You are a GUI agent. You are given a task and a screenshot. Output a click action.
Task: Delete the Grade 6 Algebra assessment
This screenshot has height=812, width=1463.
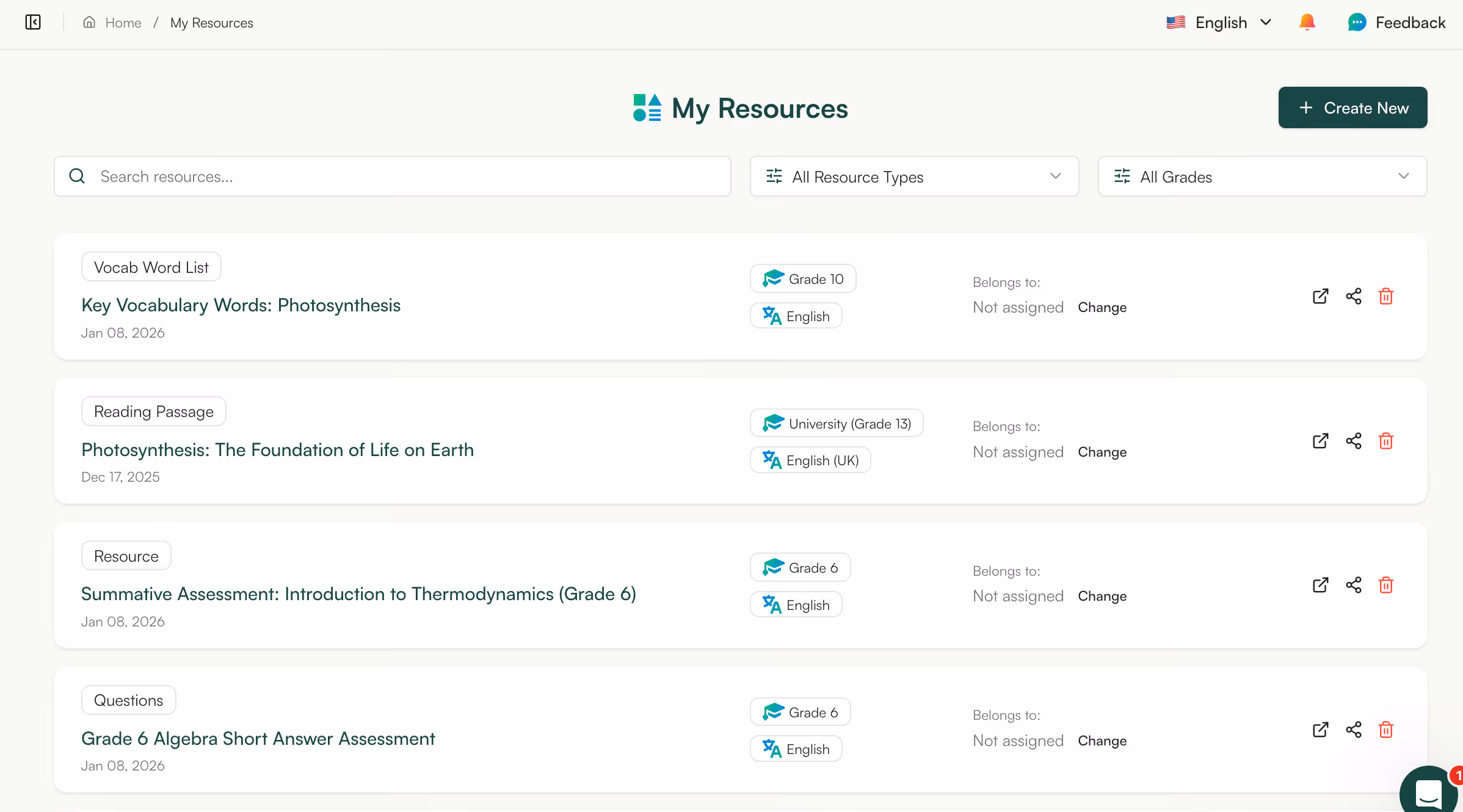[x=1386, y=730]
